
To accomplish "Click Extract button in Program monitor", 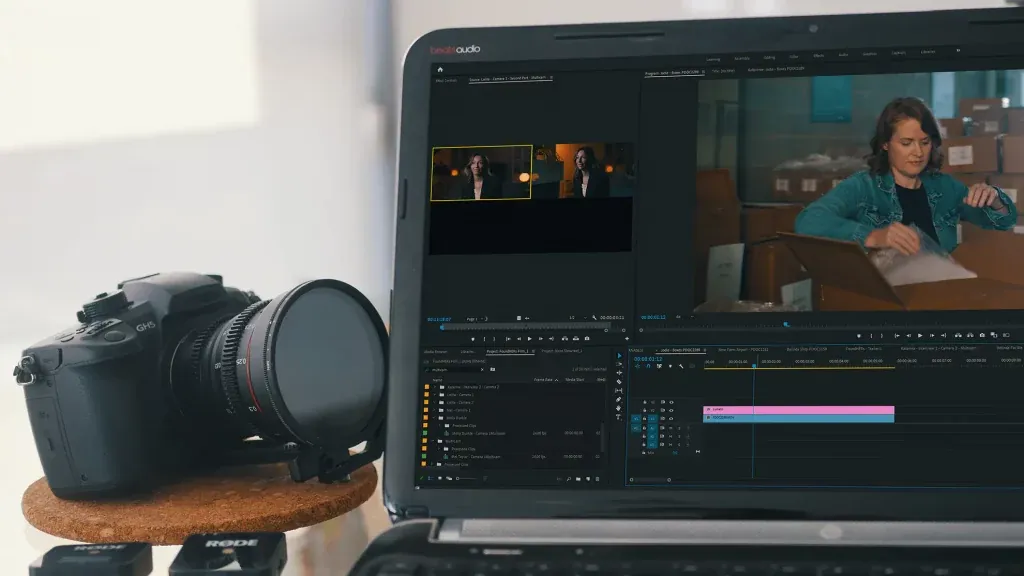I will coord(970,336).
